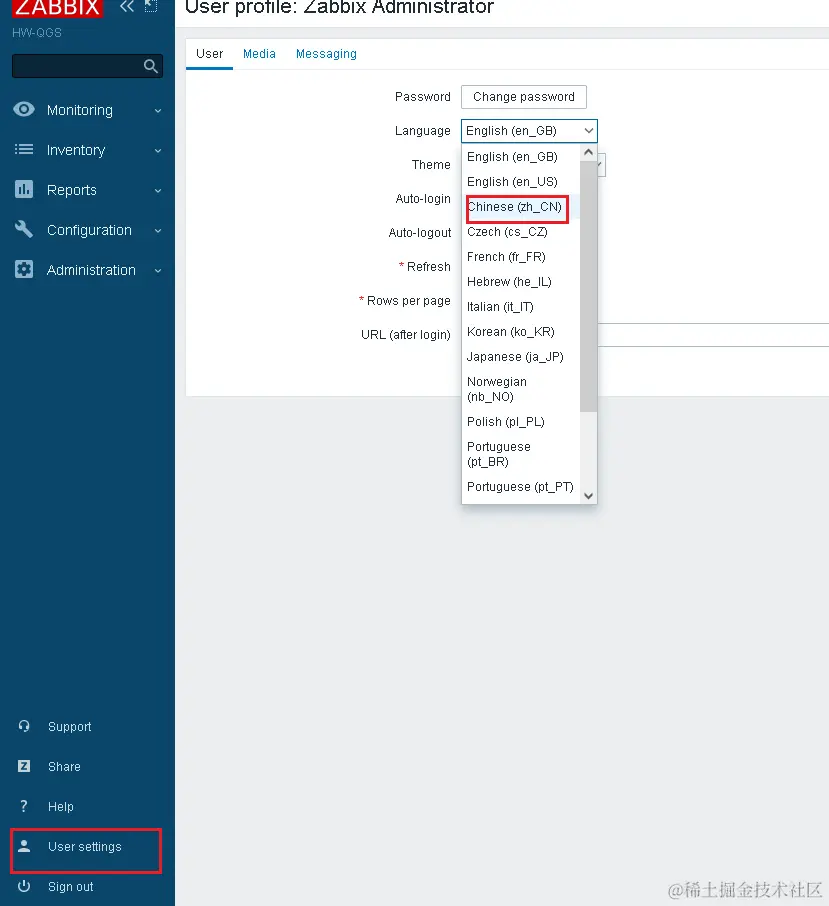The height and width of the screenshot is (906, 829).
Task: Select Chinese (zh_CN) from language list
Action: (x=520, y=207)
